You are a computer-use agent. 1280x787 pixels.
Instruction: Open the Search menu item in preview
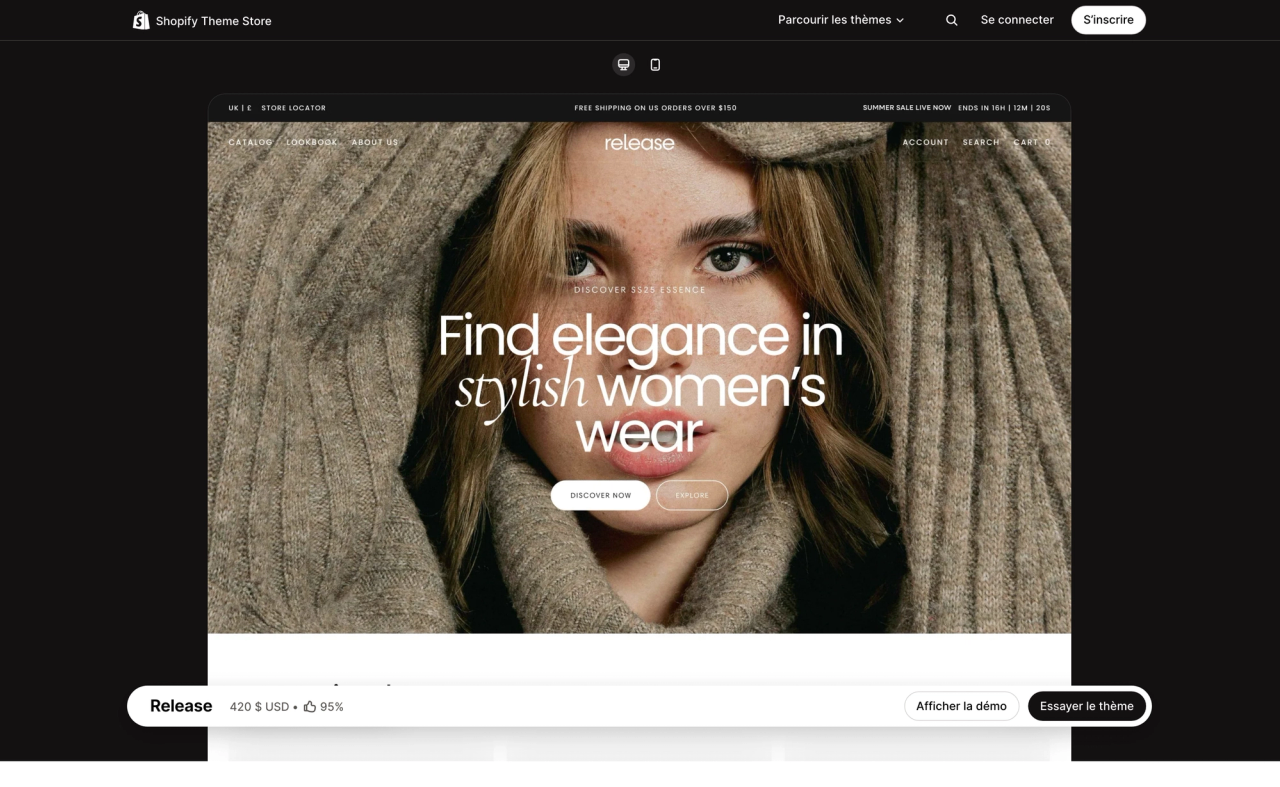click(981, 142)
